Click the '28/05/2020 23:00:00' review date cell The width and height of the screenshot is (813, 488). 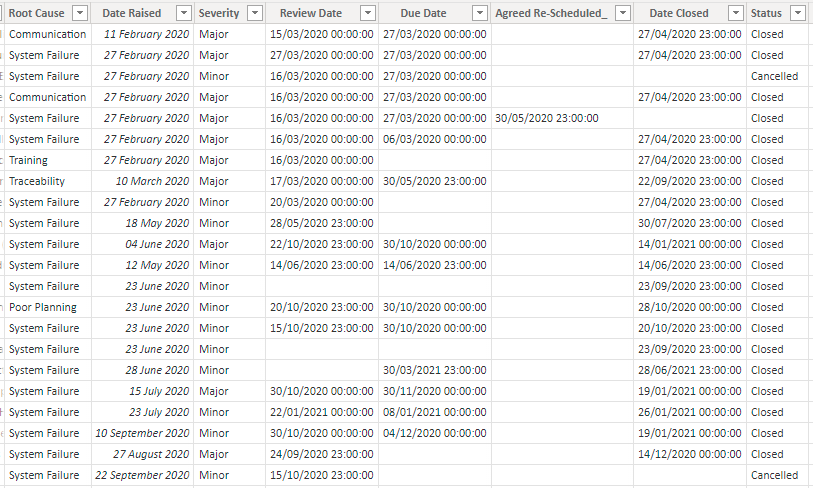click(322, 223)
